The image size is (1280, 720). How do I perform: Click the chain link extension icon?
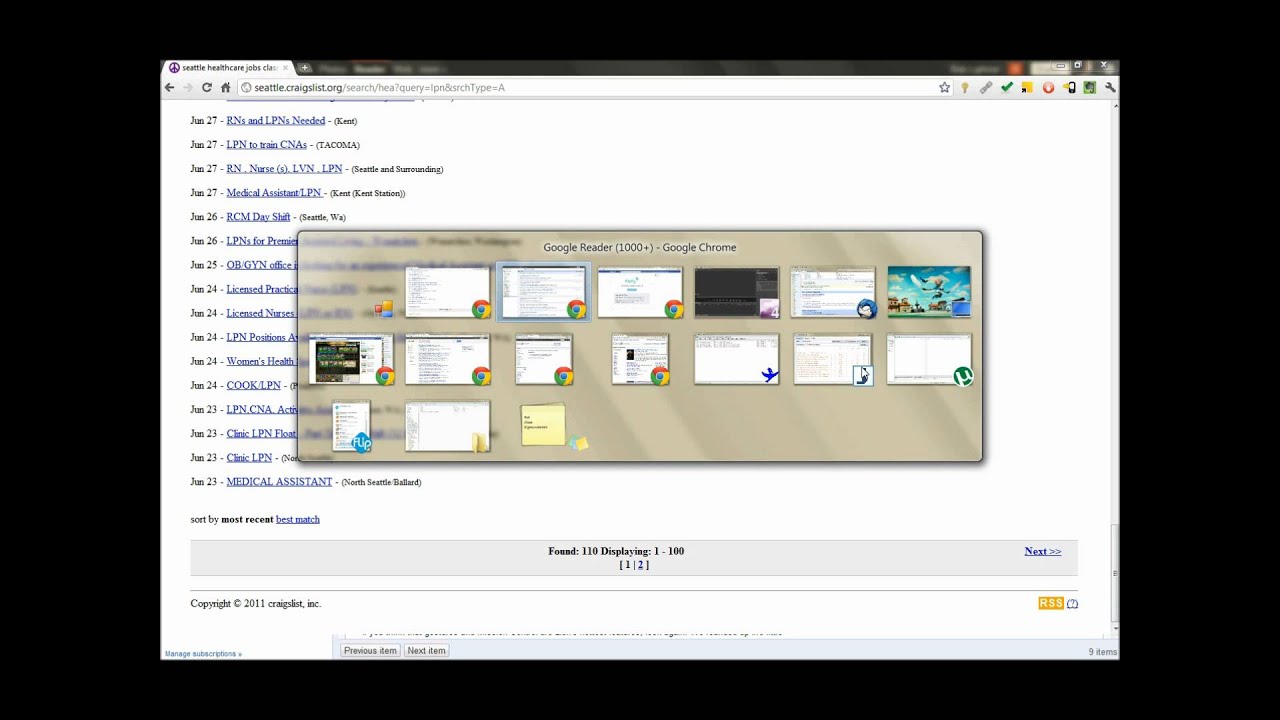pos(986,88)
